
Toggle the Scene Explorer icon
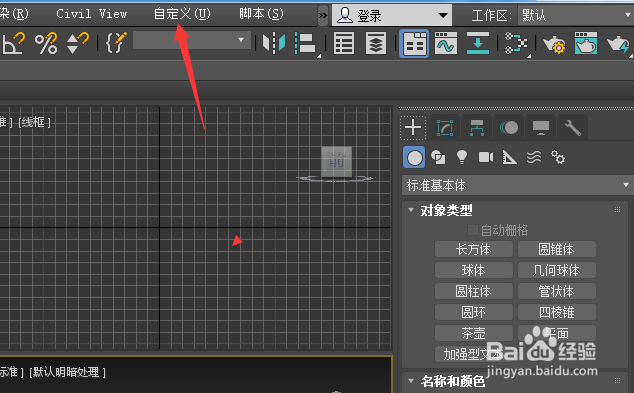point(344,43)
